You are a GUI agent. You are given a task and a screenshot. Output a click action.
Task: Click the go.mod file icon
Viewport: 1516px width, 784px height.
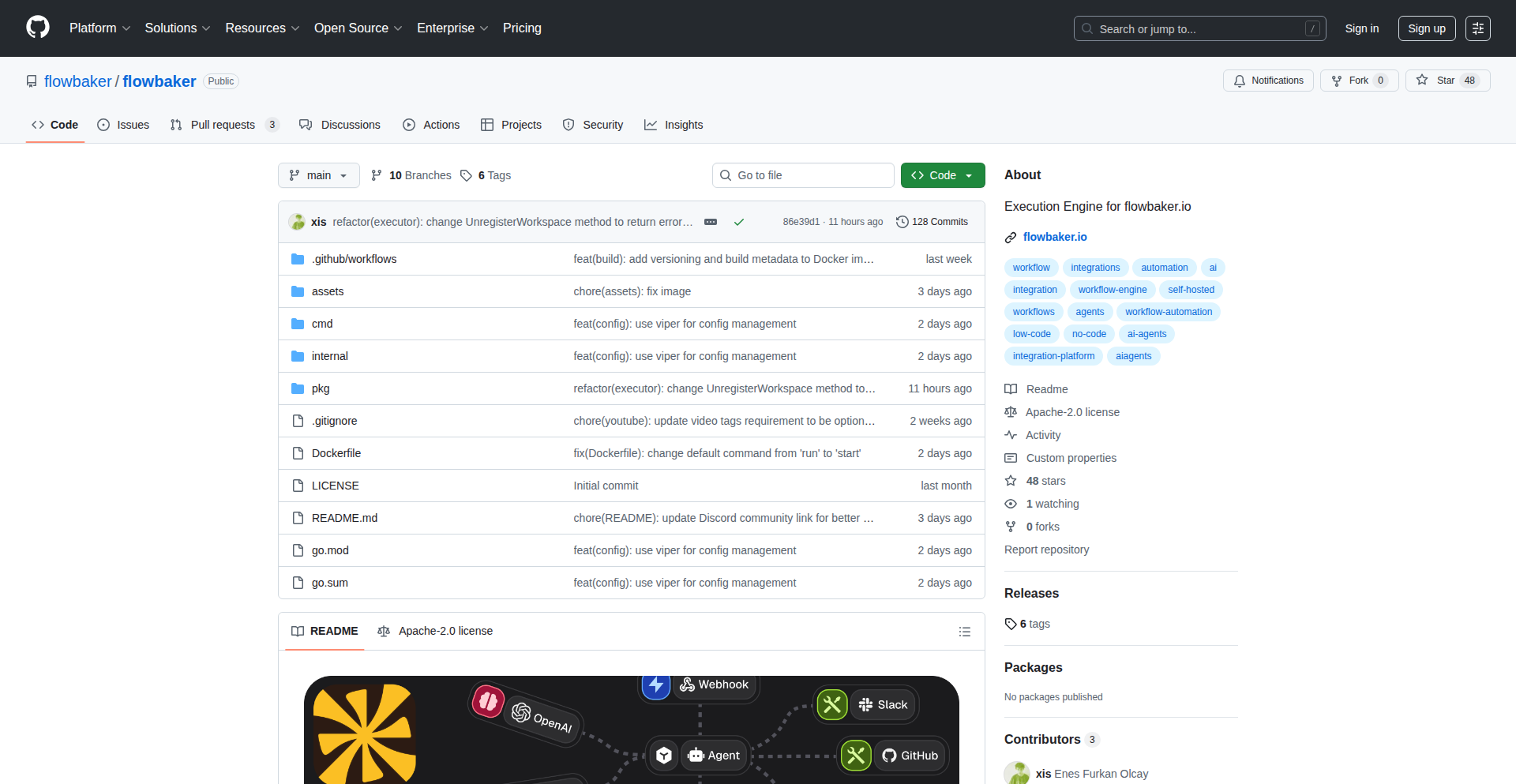coord(298,550)
